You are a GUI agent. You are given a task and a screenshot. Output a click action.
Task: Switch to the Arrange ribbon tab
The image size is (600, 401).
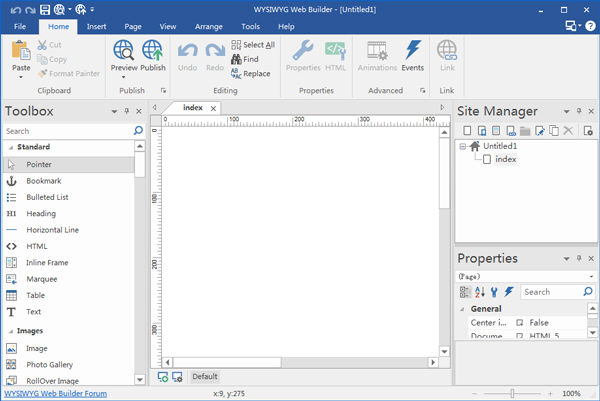pos(209,26)
